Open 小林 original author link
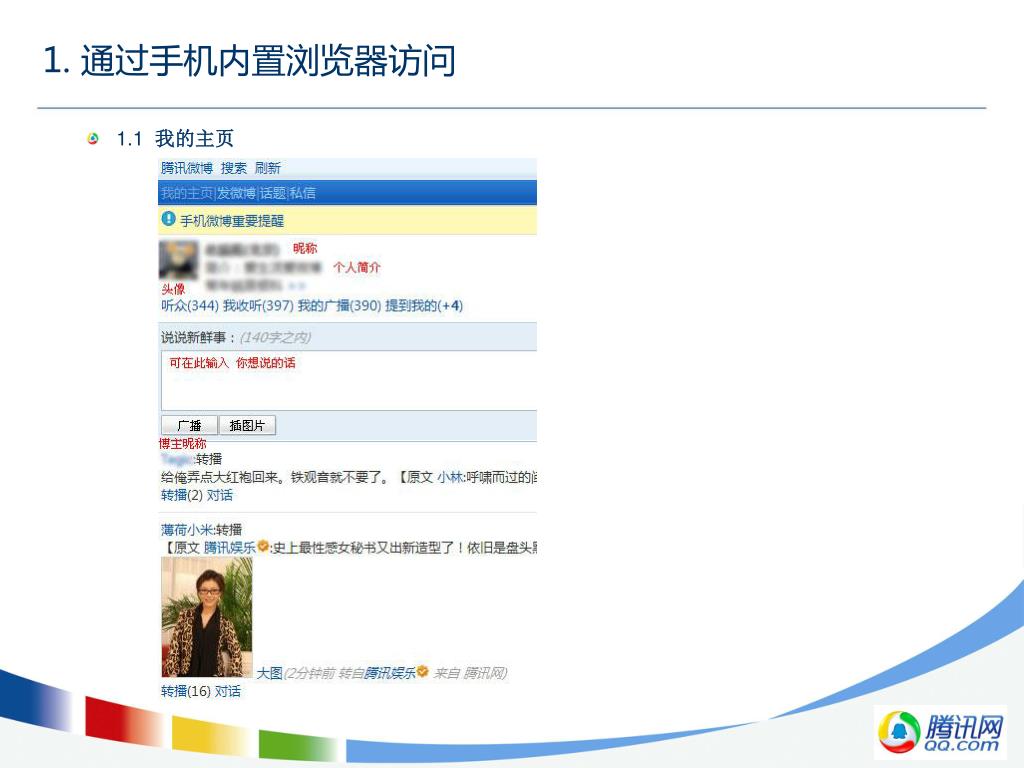This screenshot has height=768, width=1024. 450,477
